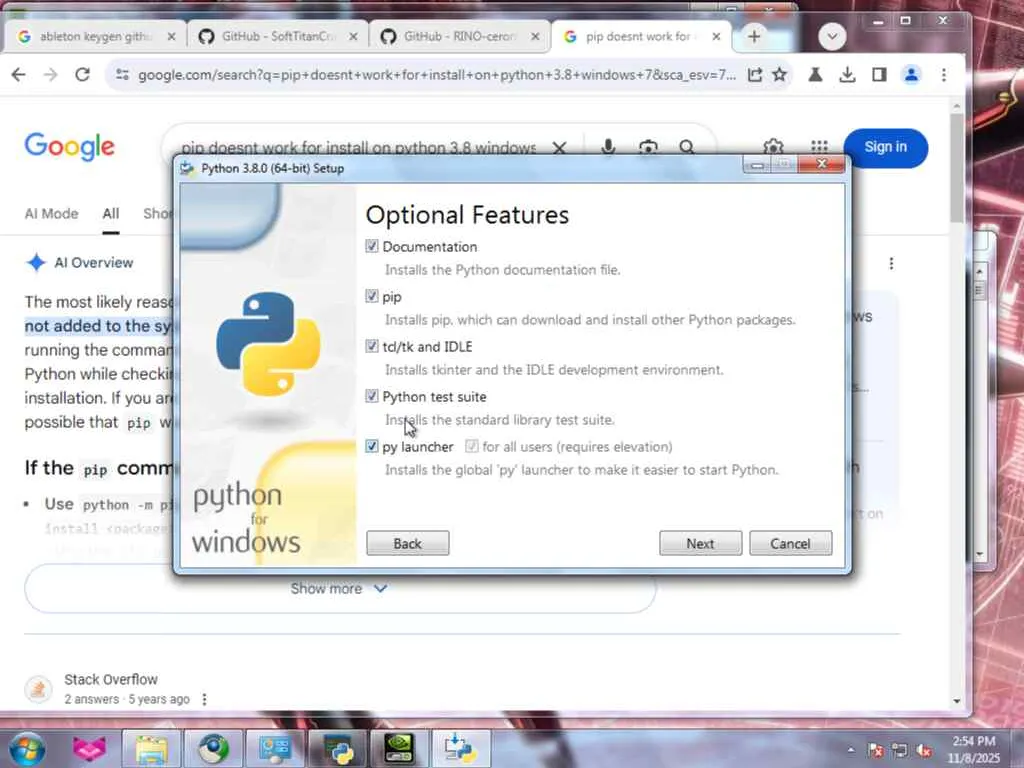Toggle the tcl/tk and IDLE checkbox

372,346
